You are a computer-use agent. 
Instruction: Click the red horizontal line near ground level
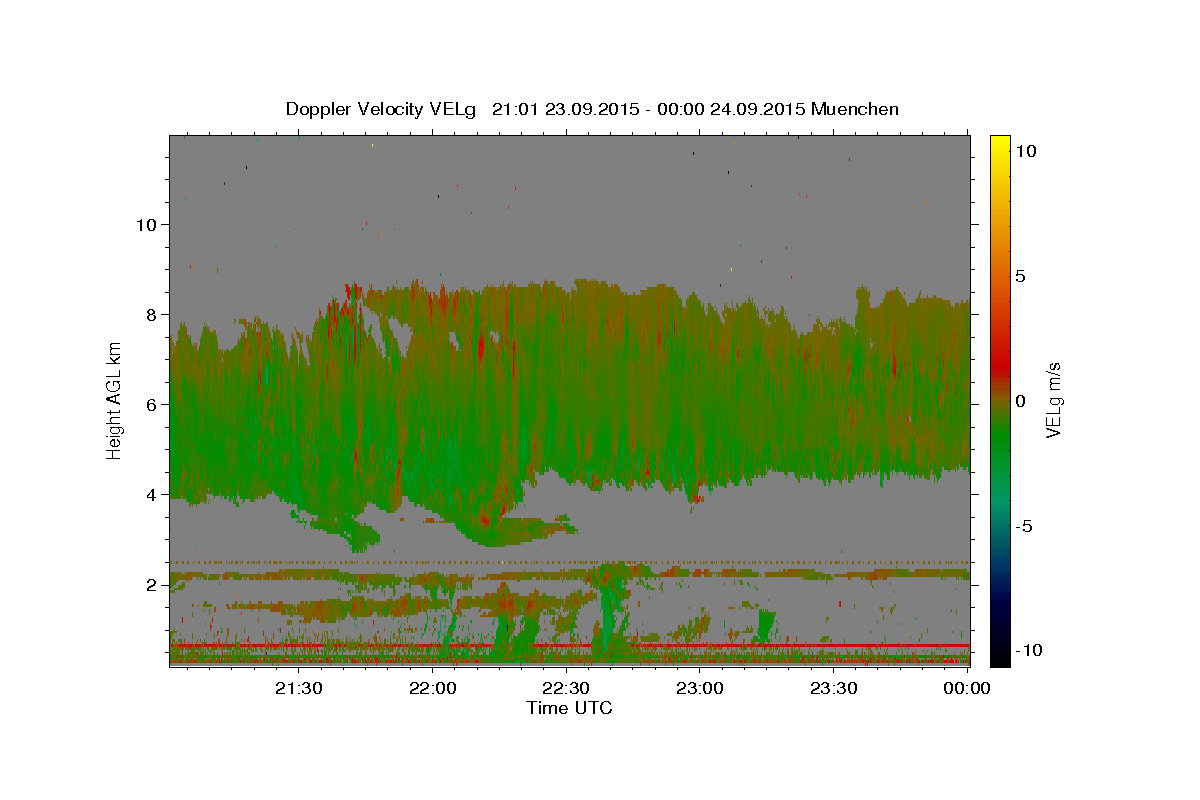(569, 646)
